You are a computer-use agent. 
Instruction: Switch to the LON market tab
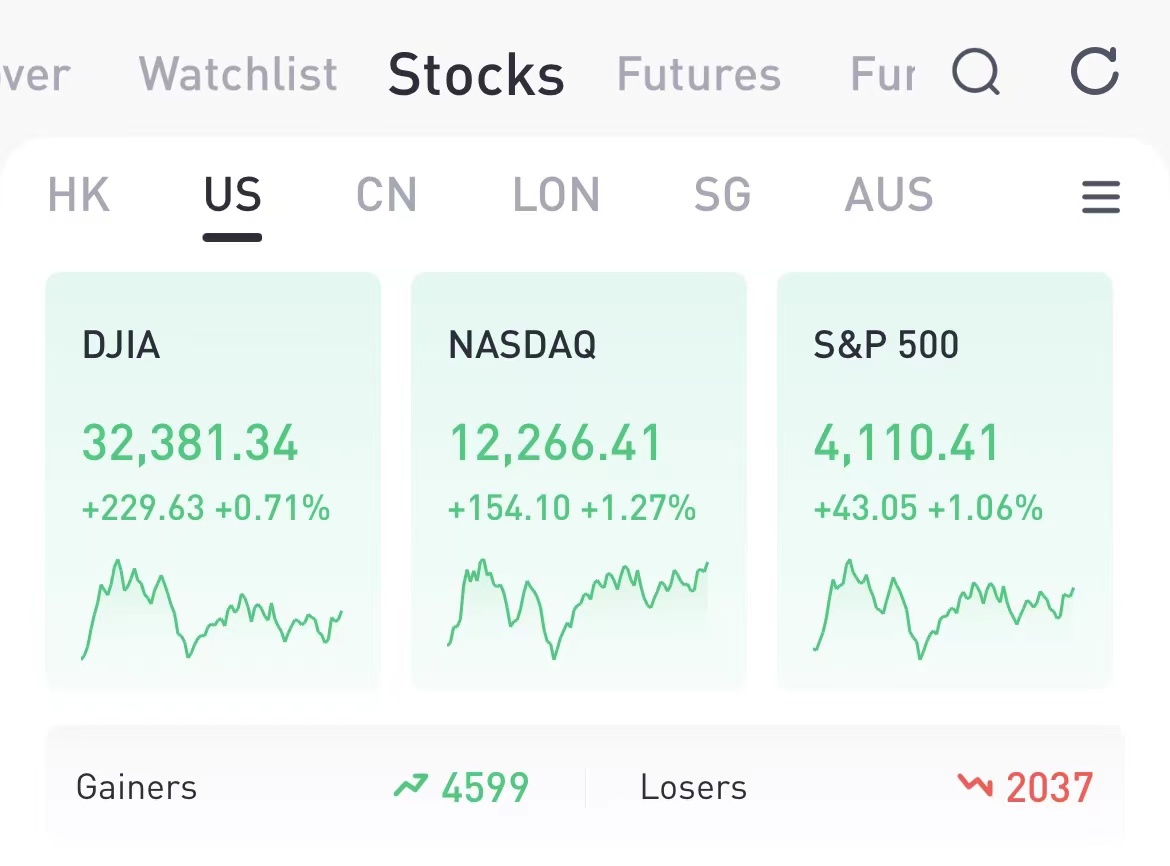(x=556, y=195)
